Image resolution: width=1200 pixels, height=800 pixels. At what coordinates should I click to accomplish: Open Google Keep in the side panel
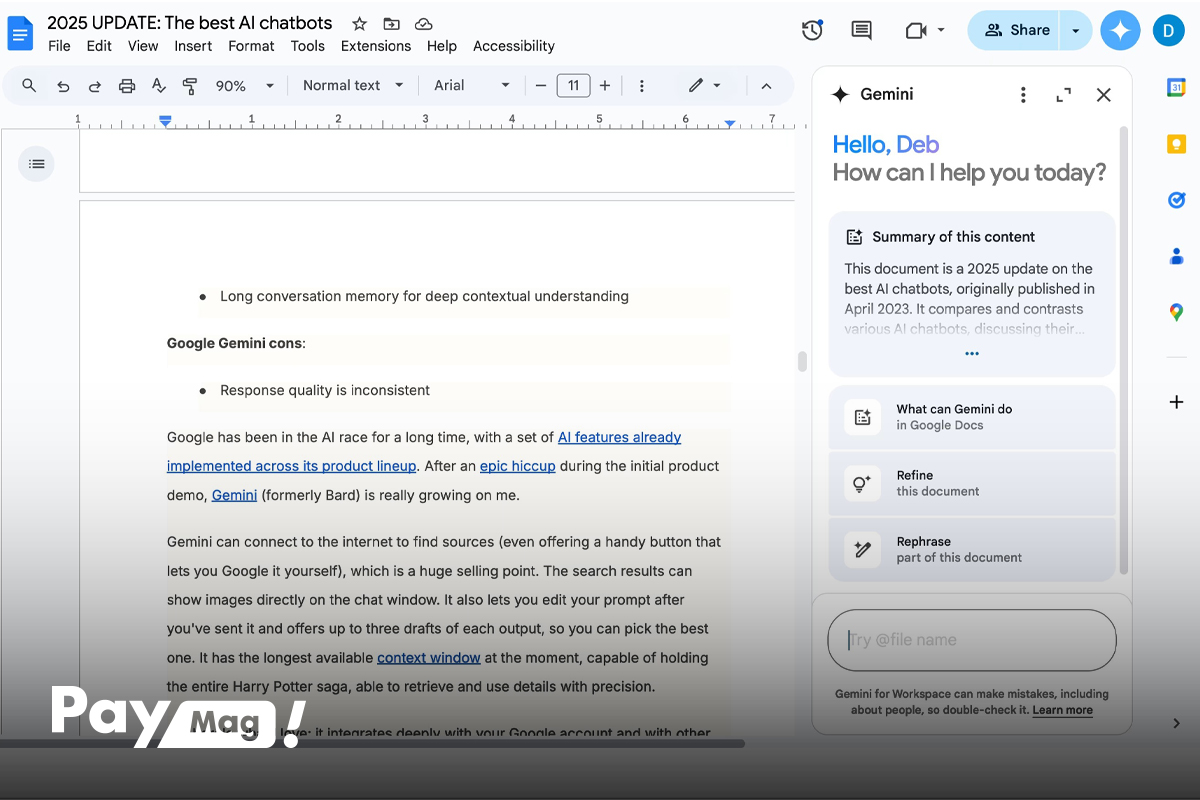point(1176,144)
